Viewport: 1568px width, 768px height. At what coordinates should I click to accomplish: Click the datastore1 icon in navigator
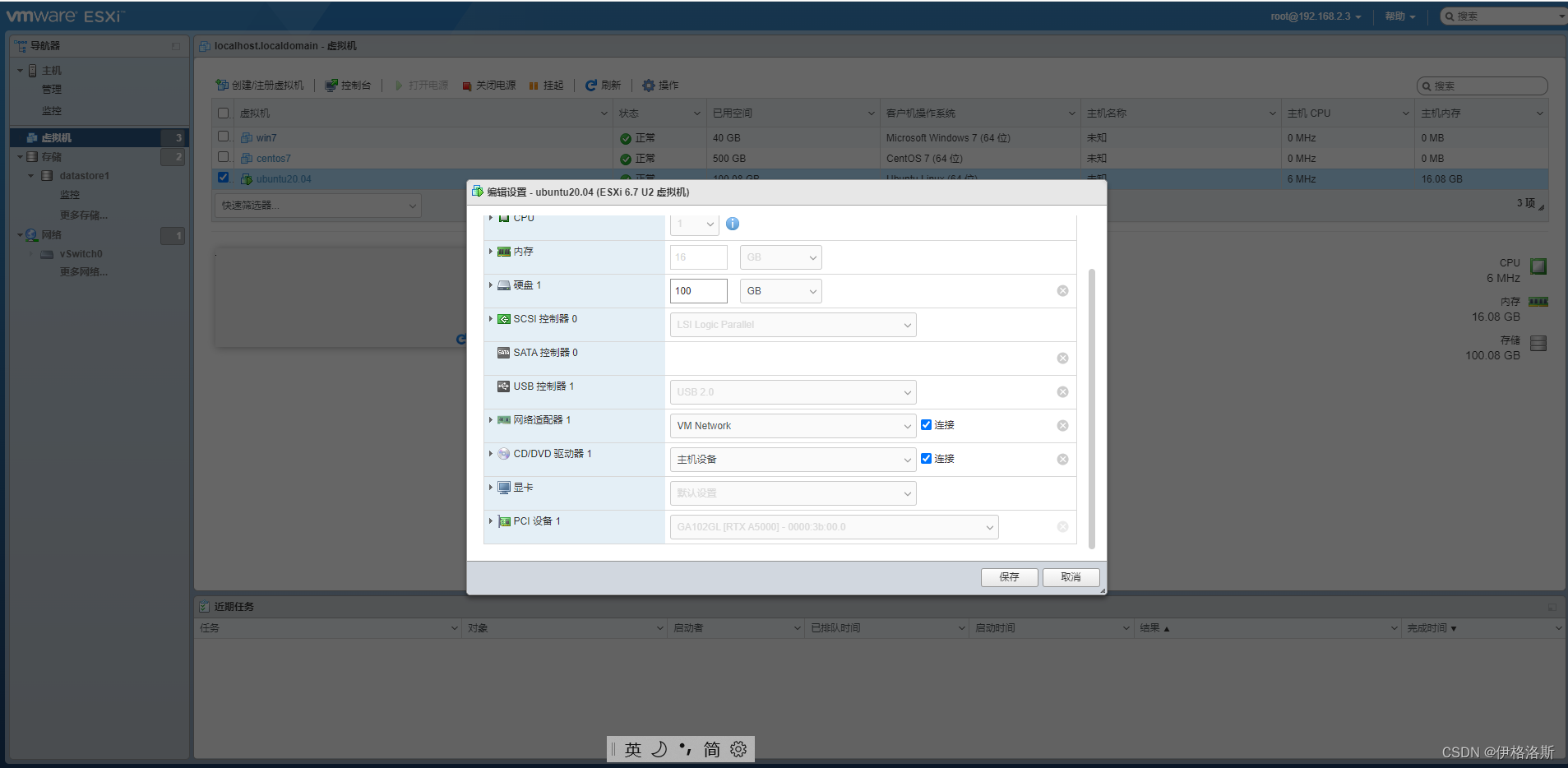pos(47,176)
